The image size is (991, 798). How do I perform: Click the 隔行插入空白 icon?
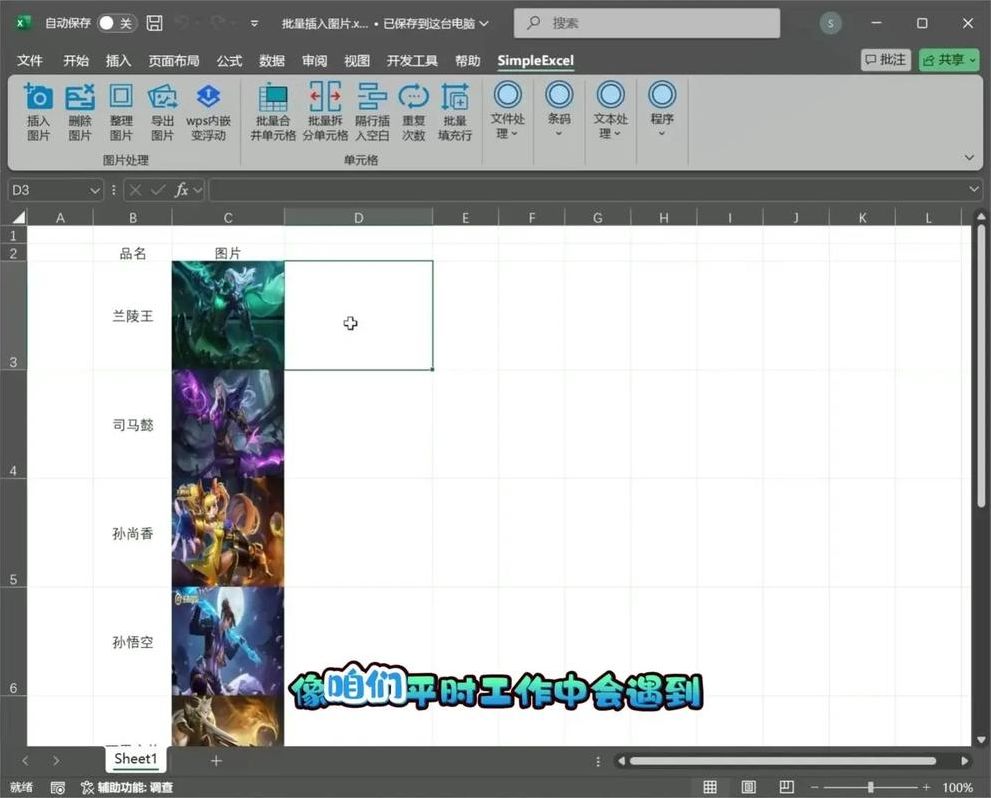click(372, 111)
